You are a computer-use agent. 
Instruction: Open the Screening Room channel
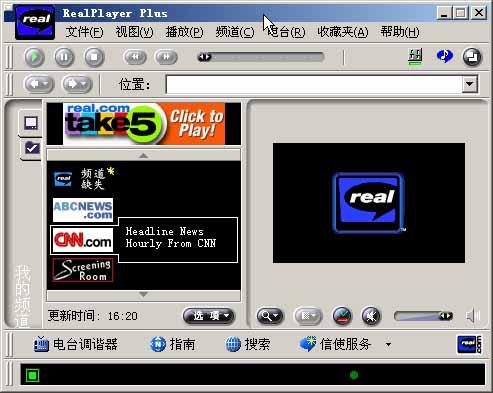83,270
